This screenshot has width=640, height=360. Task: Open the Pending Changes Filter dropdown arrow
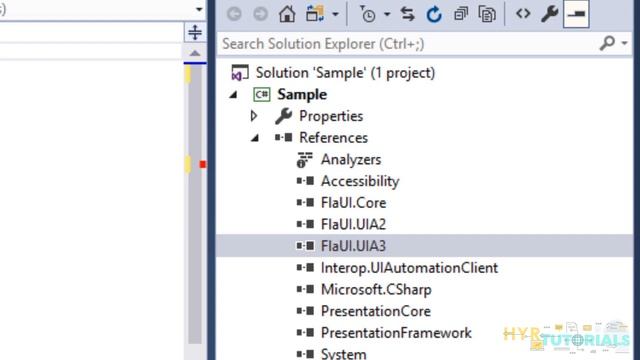pyautogui.click(x=387, y=15)
